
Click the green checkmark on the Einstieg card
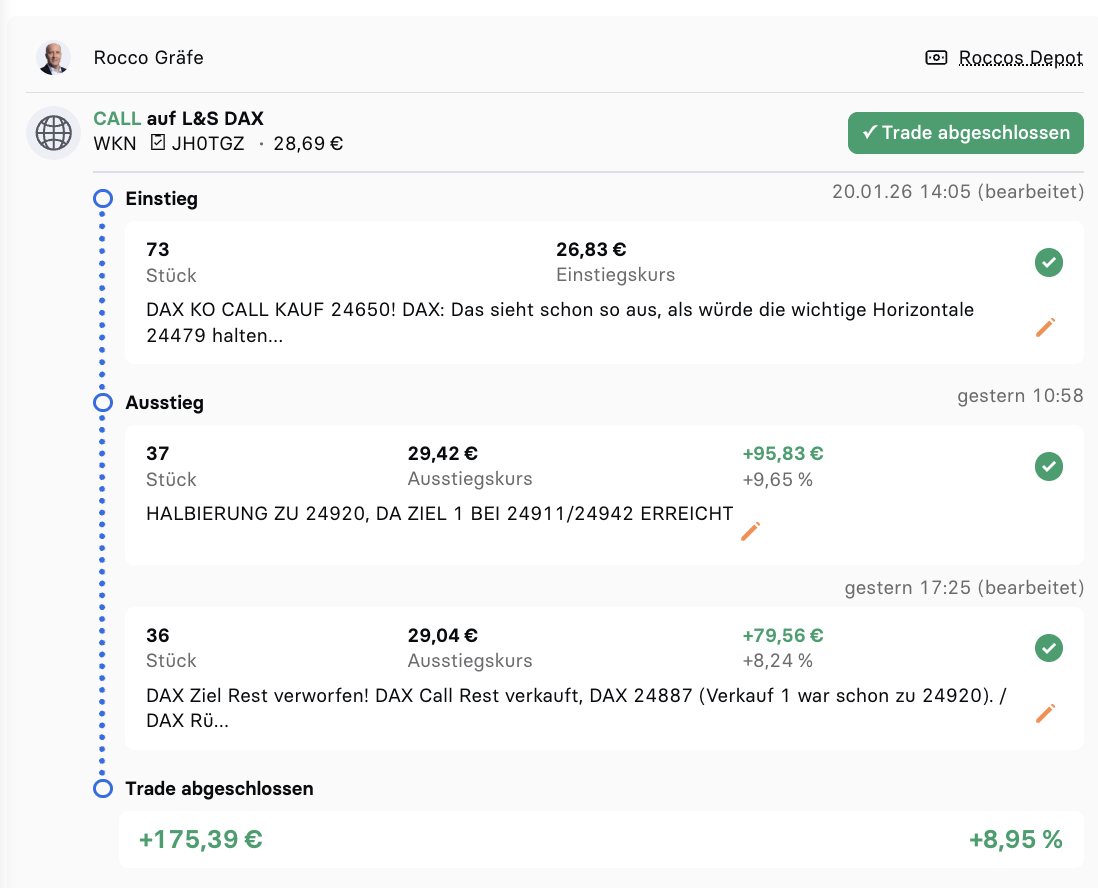(x=1048, y=263)
